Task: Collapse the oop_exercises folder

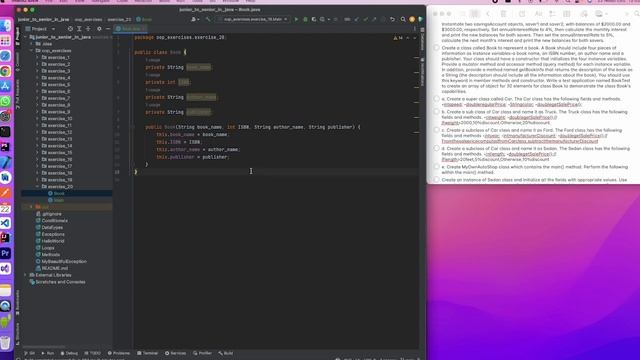Action: (x=31, y=51)
